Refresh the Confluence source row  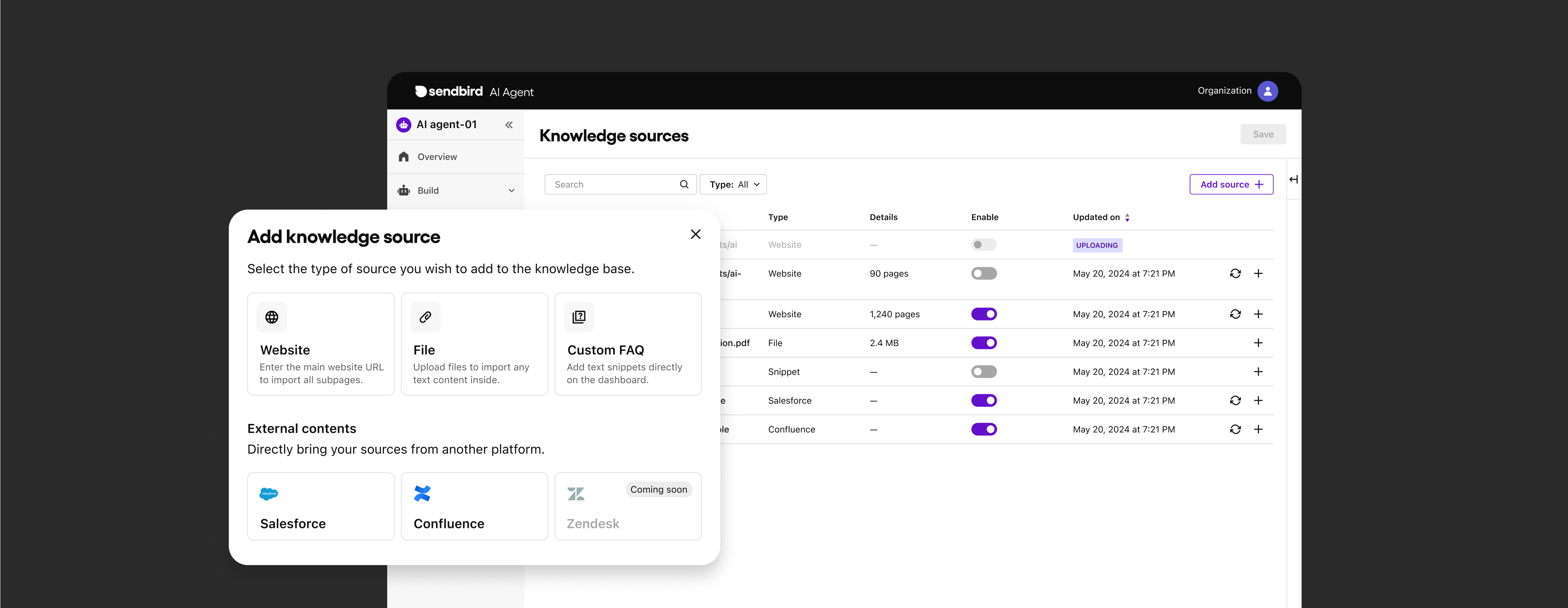1235,430
